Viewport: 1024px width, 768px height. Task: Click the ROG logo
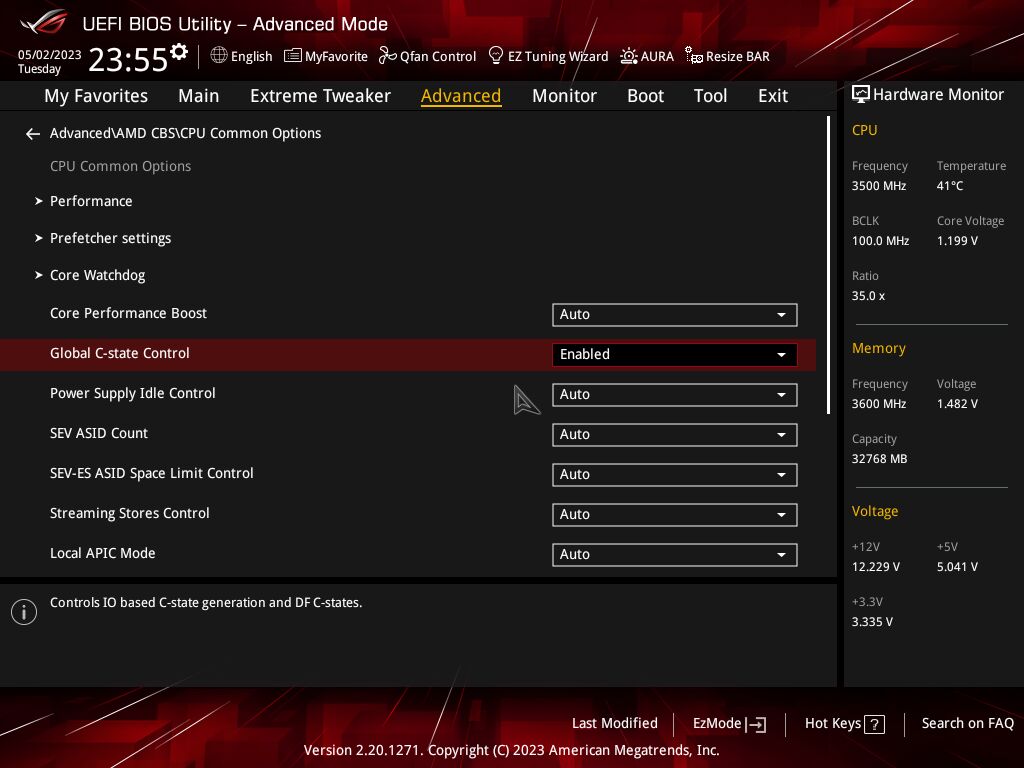pos(44,22)
